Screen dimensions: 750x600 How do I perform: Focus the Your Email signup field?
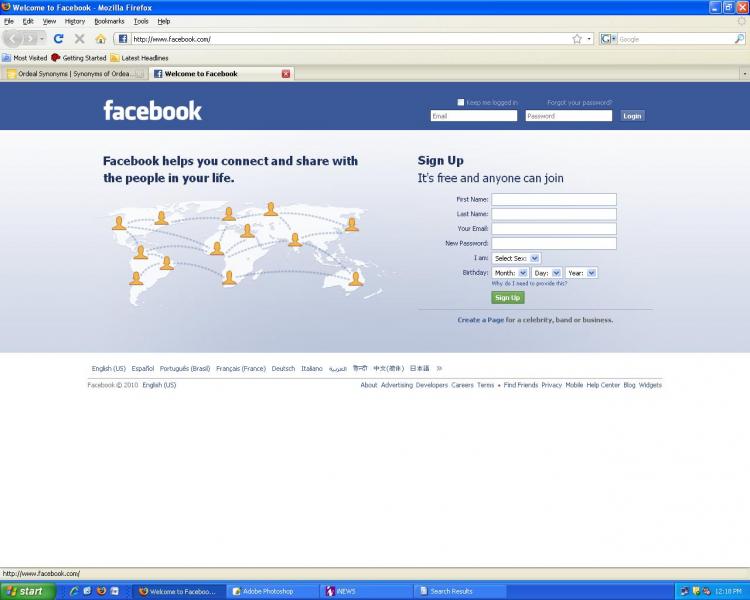click(554, 229)
